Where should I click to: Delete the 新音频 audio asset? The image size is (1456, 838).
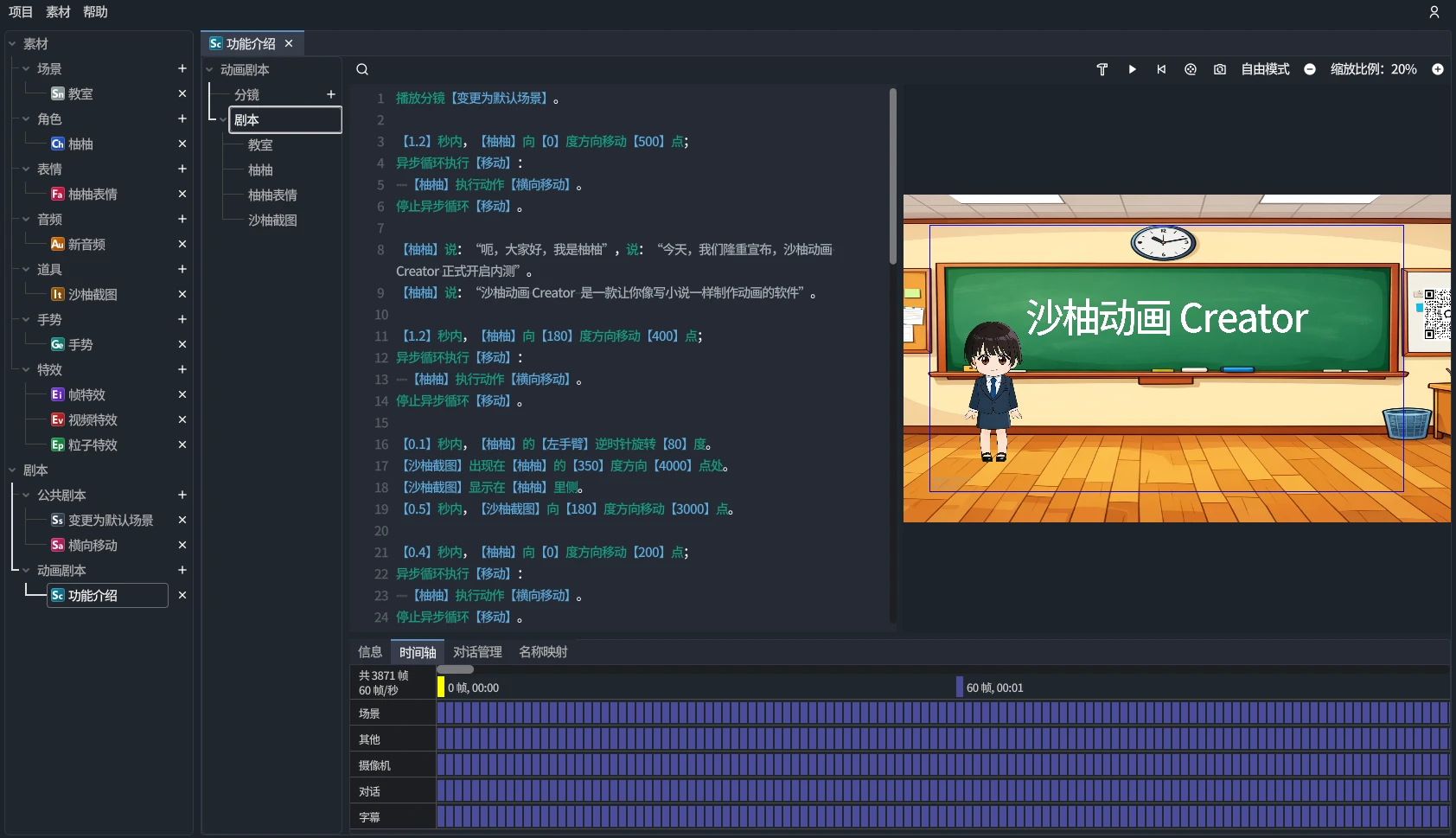tap(182, 244)
